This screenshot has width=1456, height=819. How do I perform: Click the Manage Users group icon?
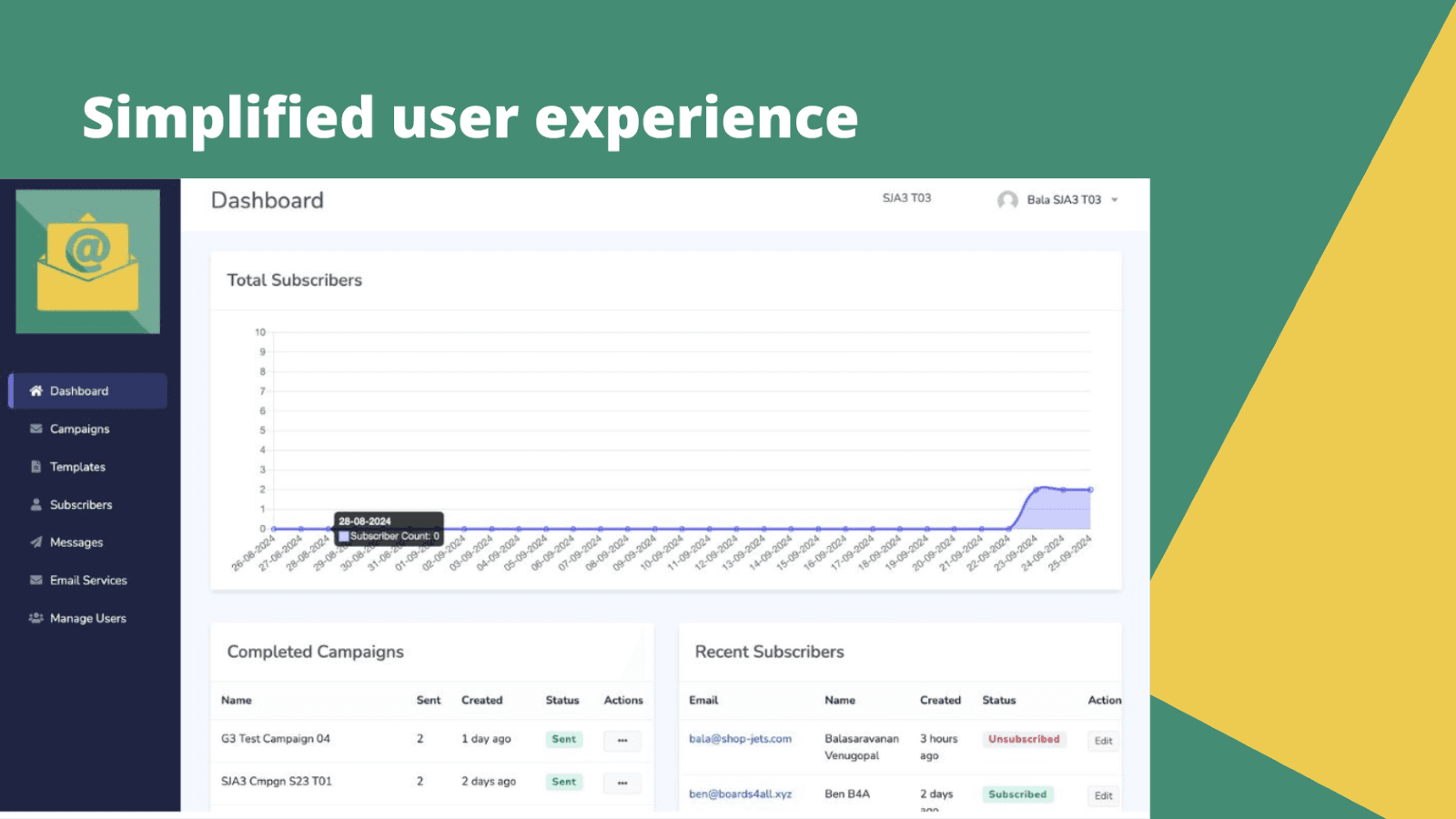click(x=36, y=618)
